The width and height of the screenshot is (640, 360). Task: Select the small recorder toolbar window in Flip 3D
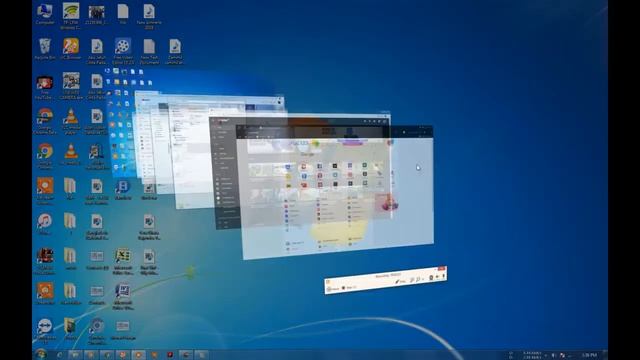coord(385,280)
